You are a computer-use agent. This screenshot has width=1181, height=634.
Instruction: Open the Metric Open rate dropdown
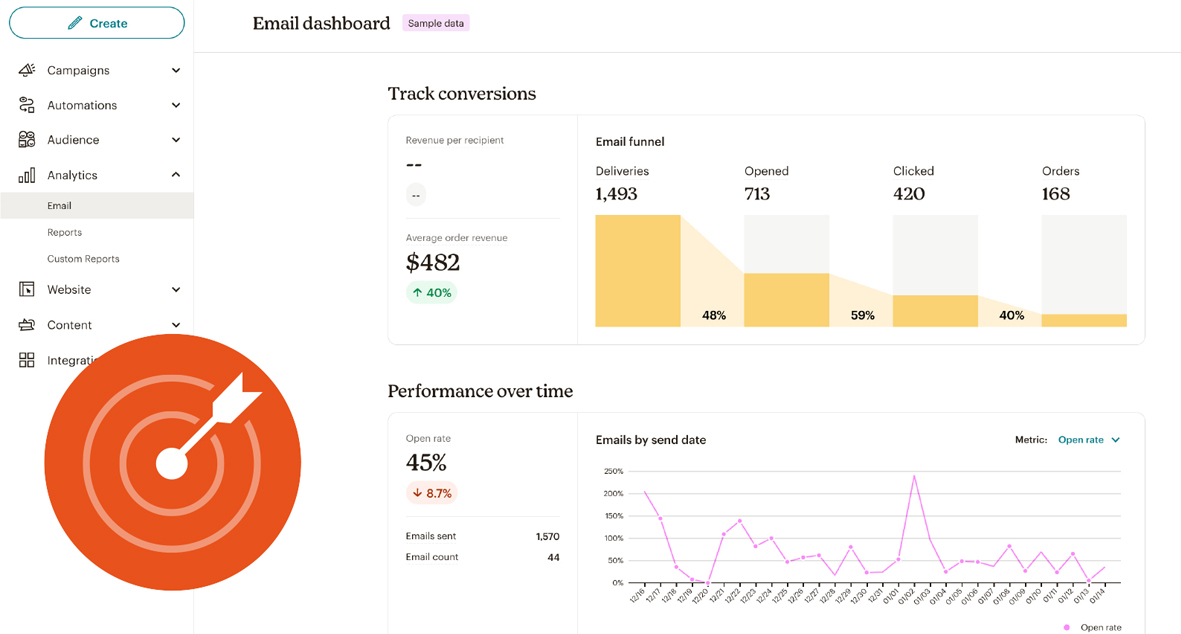(1088, 440)
